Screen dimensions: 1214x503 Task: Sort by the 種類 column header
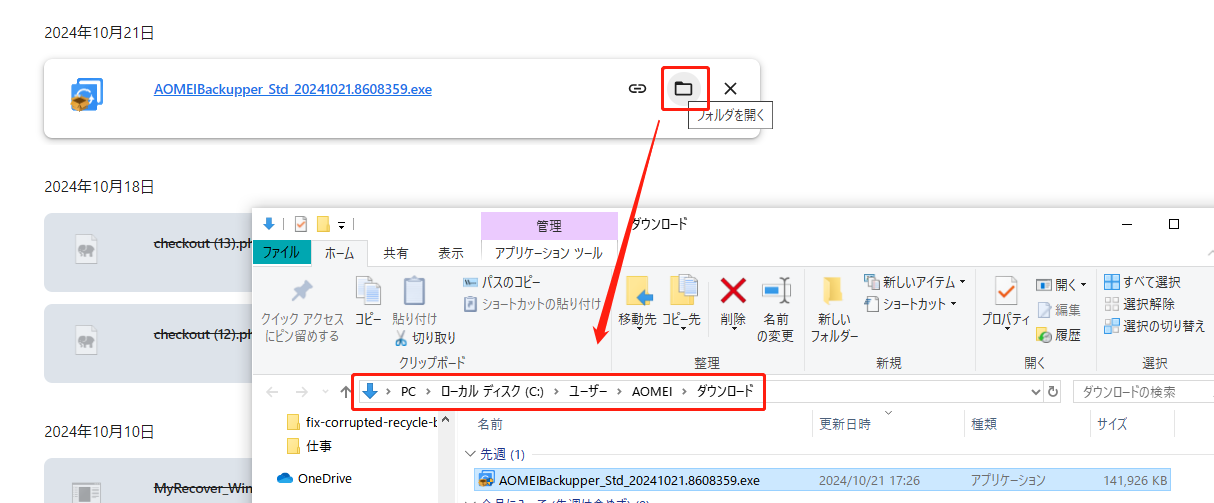point(986,424)
